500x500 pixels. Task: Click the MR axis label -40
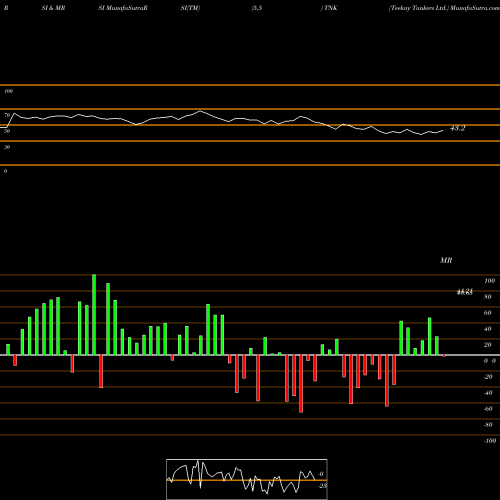click(x=488, y=393)
